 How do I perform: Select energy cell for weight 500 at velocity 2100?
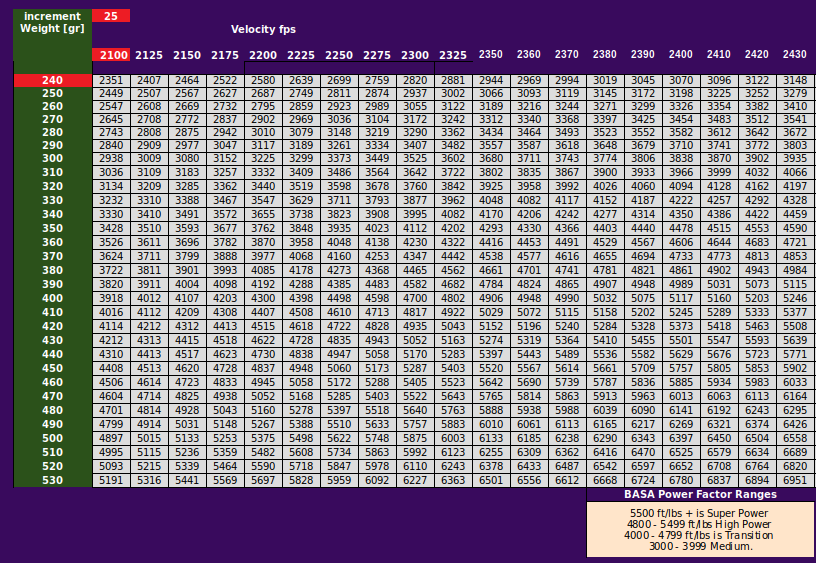point(111,438)
